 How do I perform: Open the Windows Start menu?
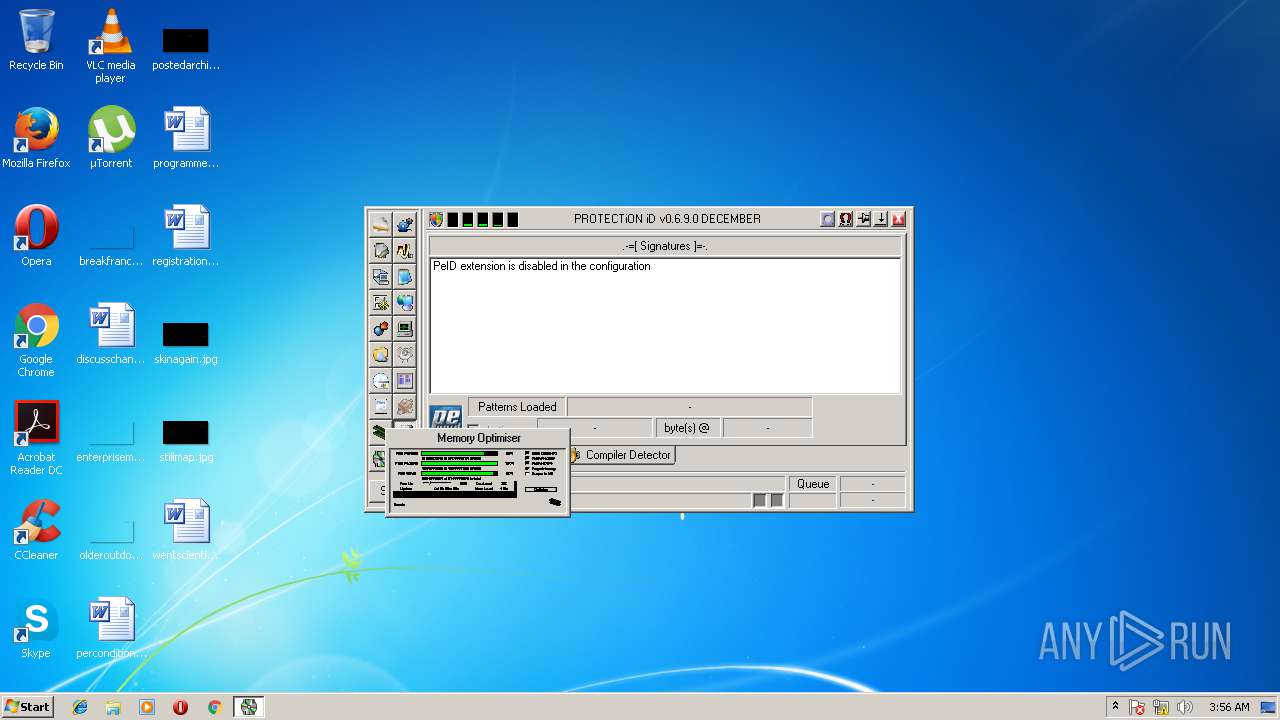coord(27,707)
